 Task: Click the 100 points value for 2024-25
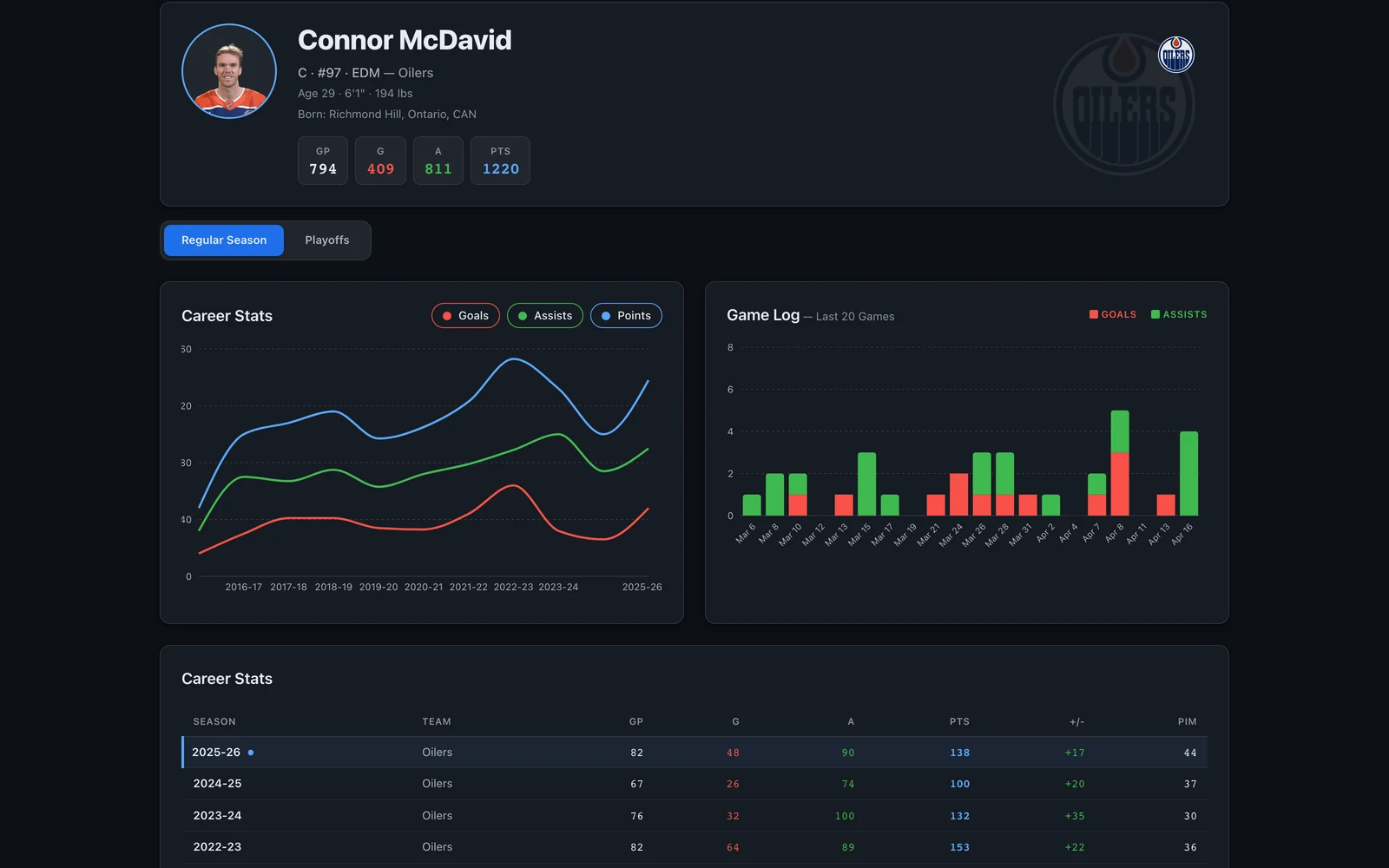959,784
